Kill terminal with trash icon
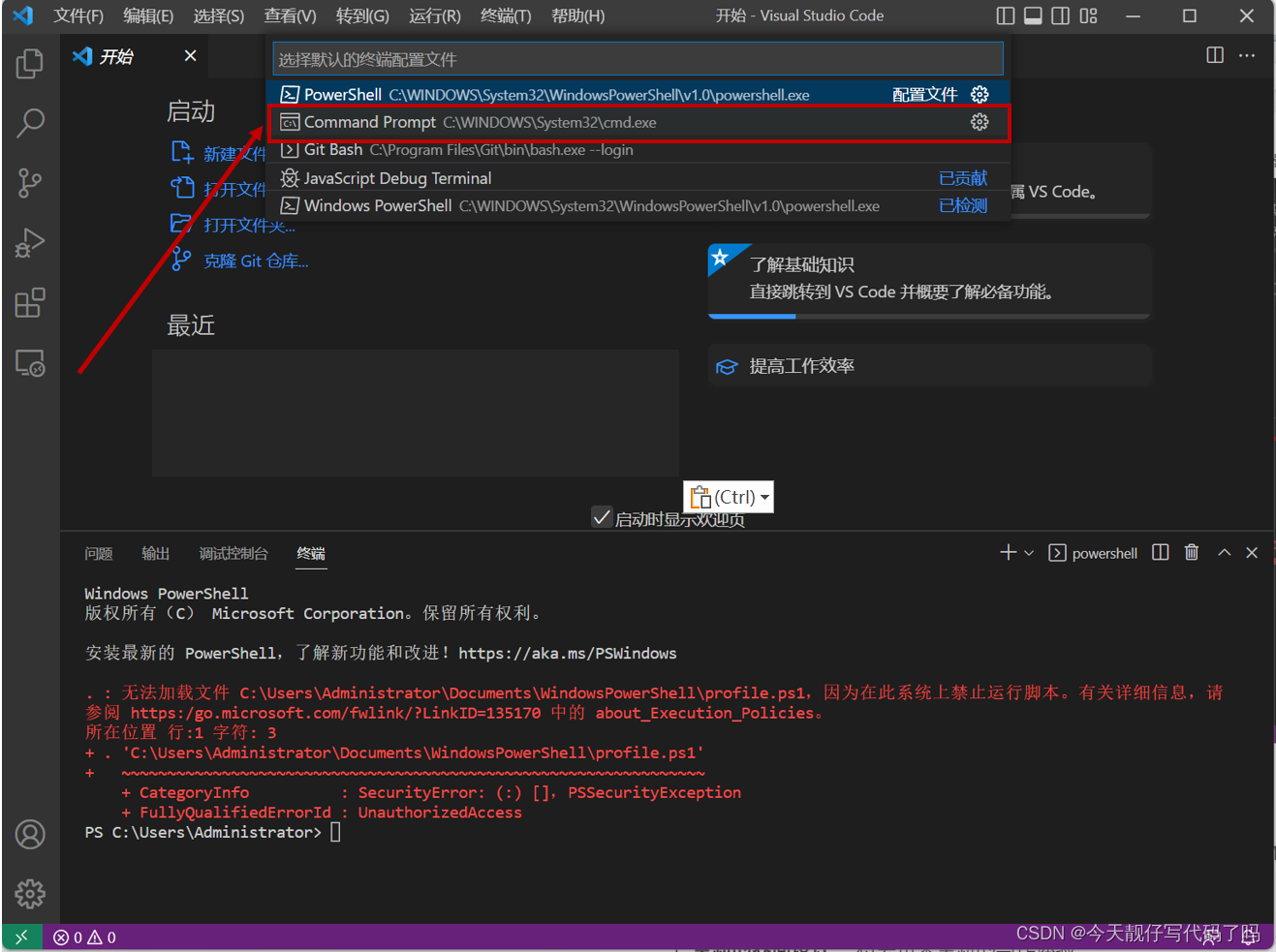 pyautogui.click(x=1192, y=552)
